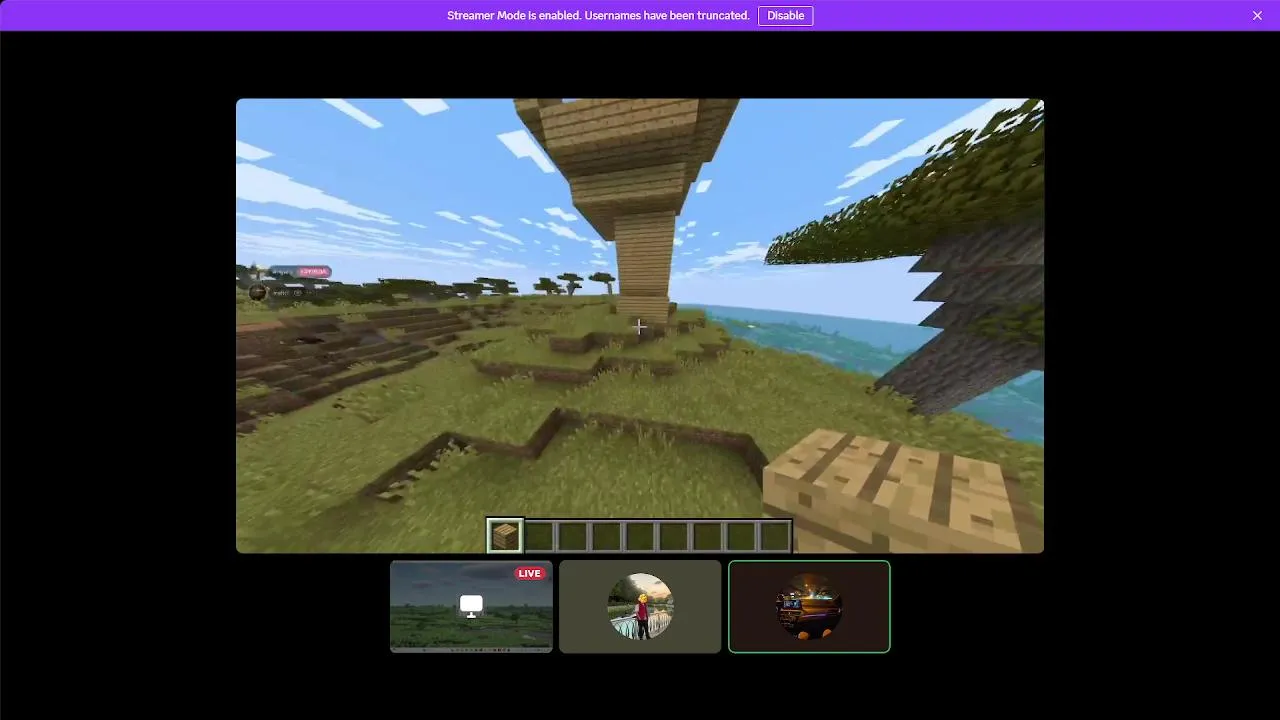Image resolution: width=1280 pixels, height=720 pixels.
Task: Click the red LIVE badge
Action: (x=529, y=573)
